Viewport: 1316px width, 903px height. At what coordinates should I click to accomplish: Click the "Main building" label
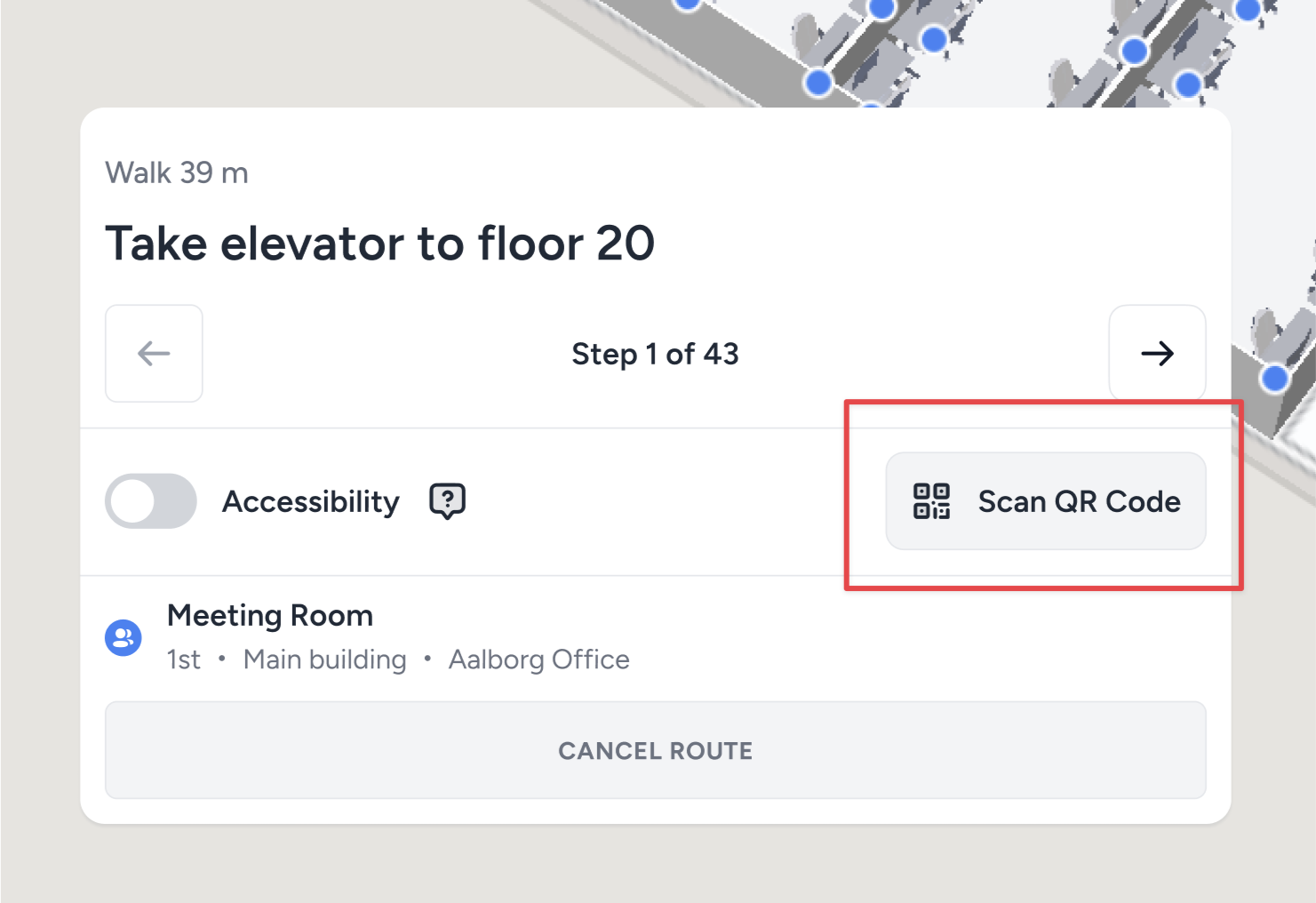[324, 659]
